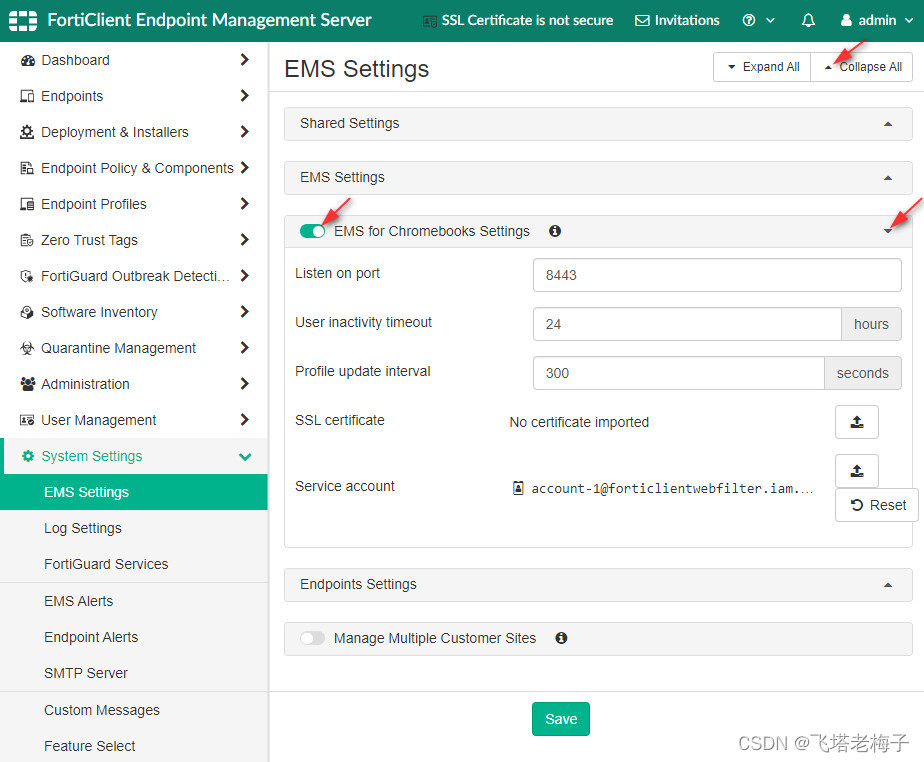Image resolution: width=924 pixels, height=762 pixels.
Task: Expand the Endpoints Settings section arrow
Action: coord(888,585)
